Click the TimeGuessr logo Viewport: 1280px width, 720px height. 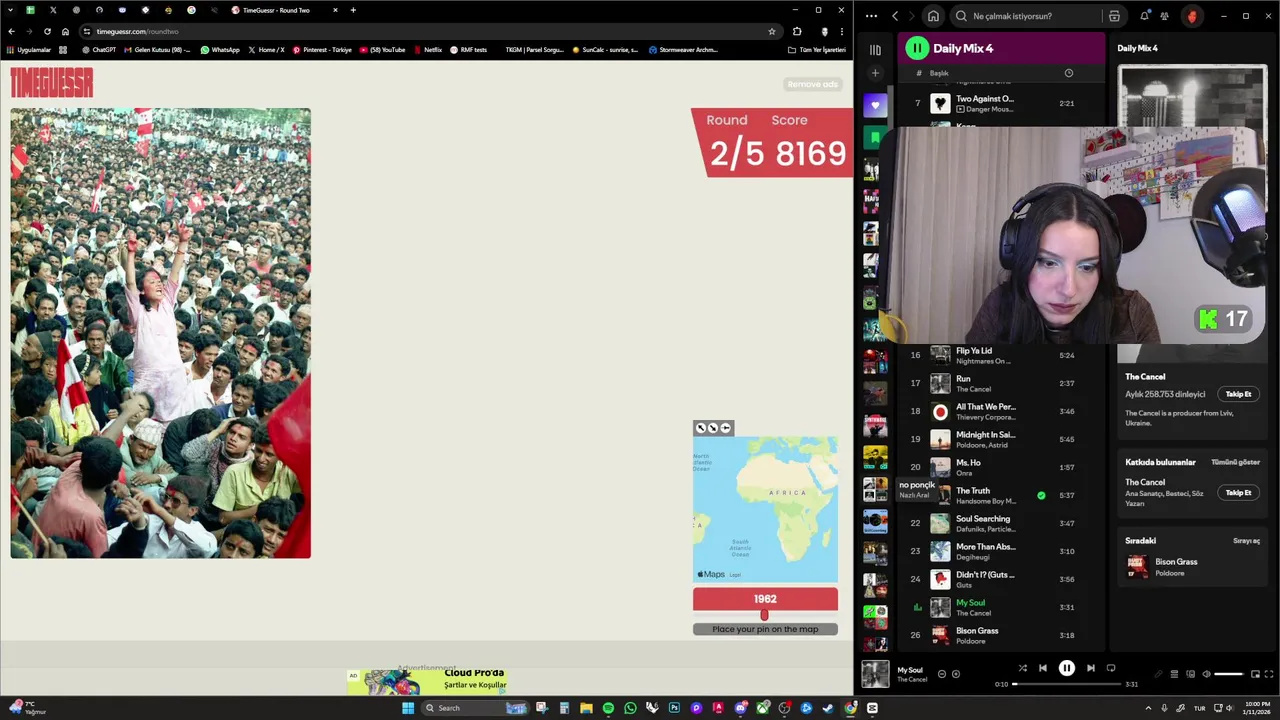[52, 83]
